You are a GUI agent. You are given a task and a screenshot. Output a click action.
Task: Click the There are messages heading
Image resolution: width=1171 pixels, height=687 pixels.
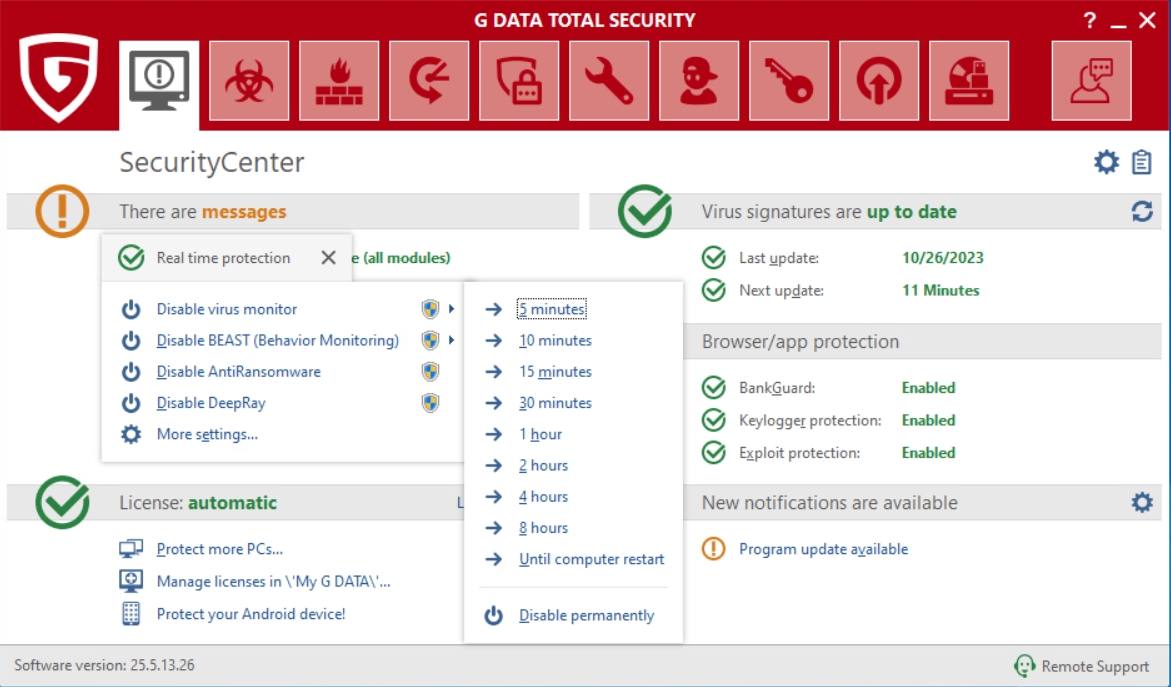(x=202, y=212)
